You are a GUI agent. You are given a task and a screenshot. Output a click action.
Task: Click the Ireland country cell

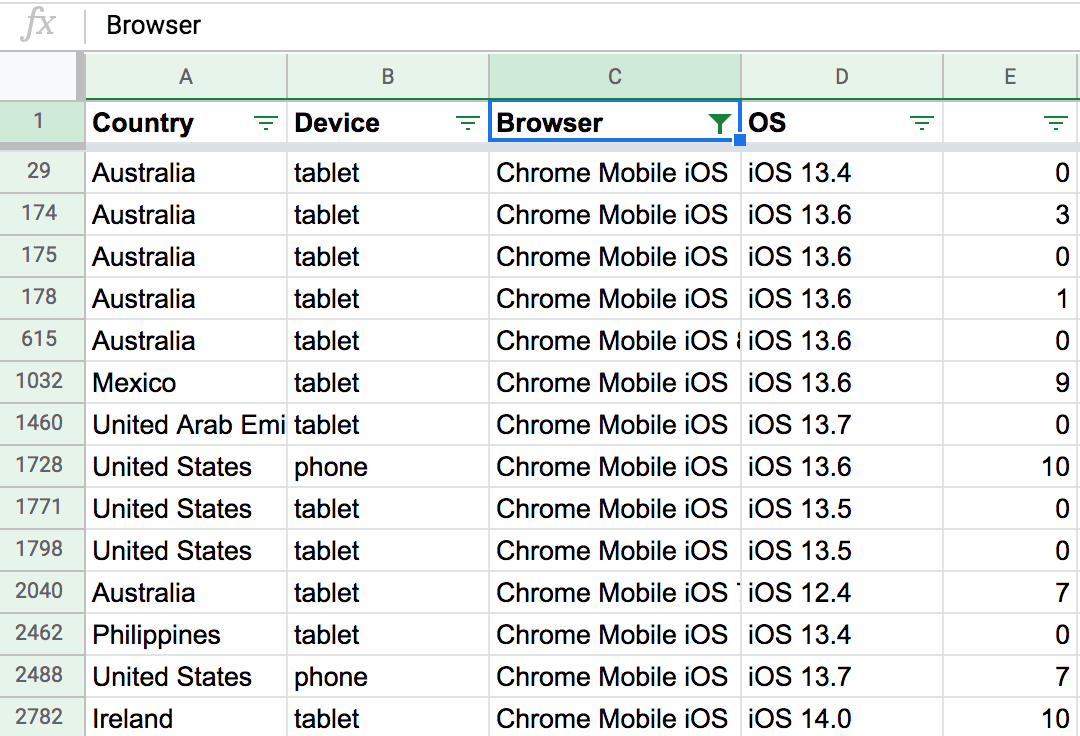186,719
